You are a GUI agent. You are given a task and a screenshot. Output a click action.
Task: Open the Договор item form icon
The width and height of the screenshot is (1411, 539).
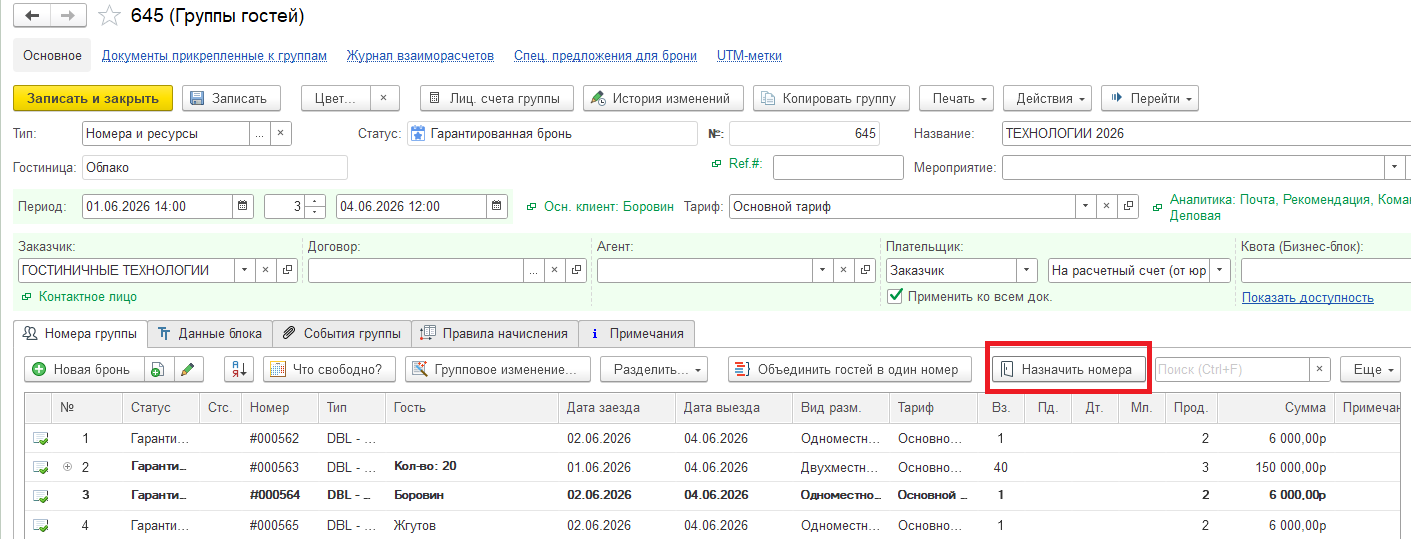(x=576, y=270)
